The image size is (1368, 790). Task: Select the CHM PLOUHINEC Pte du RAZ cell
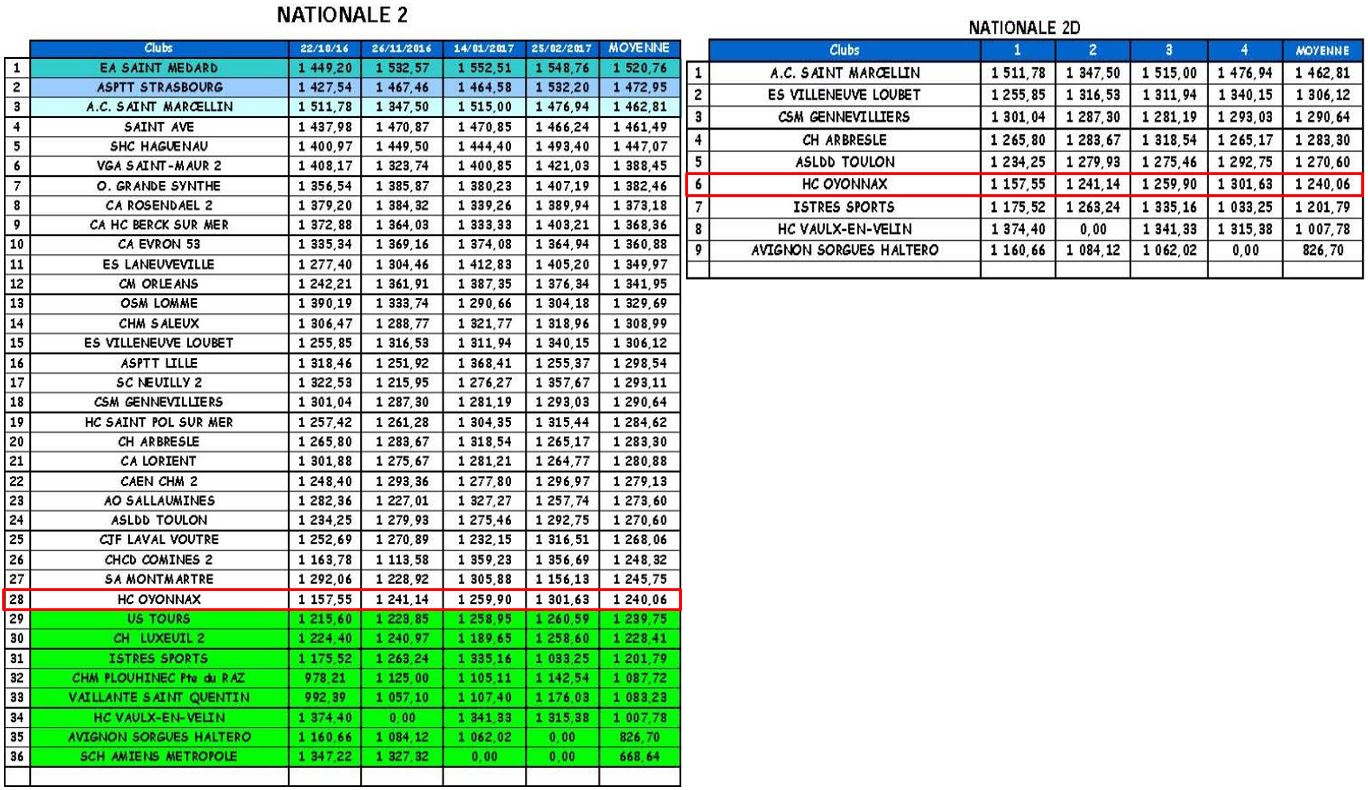tap(159, 678)
